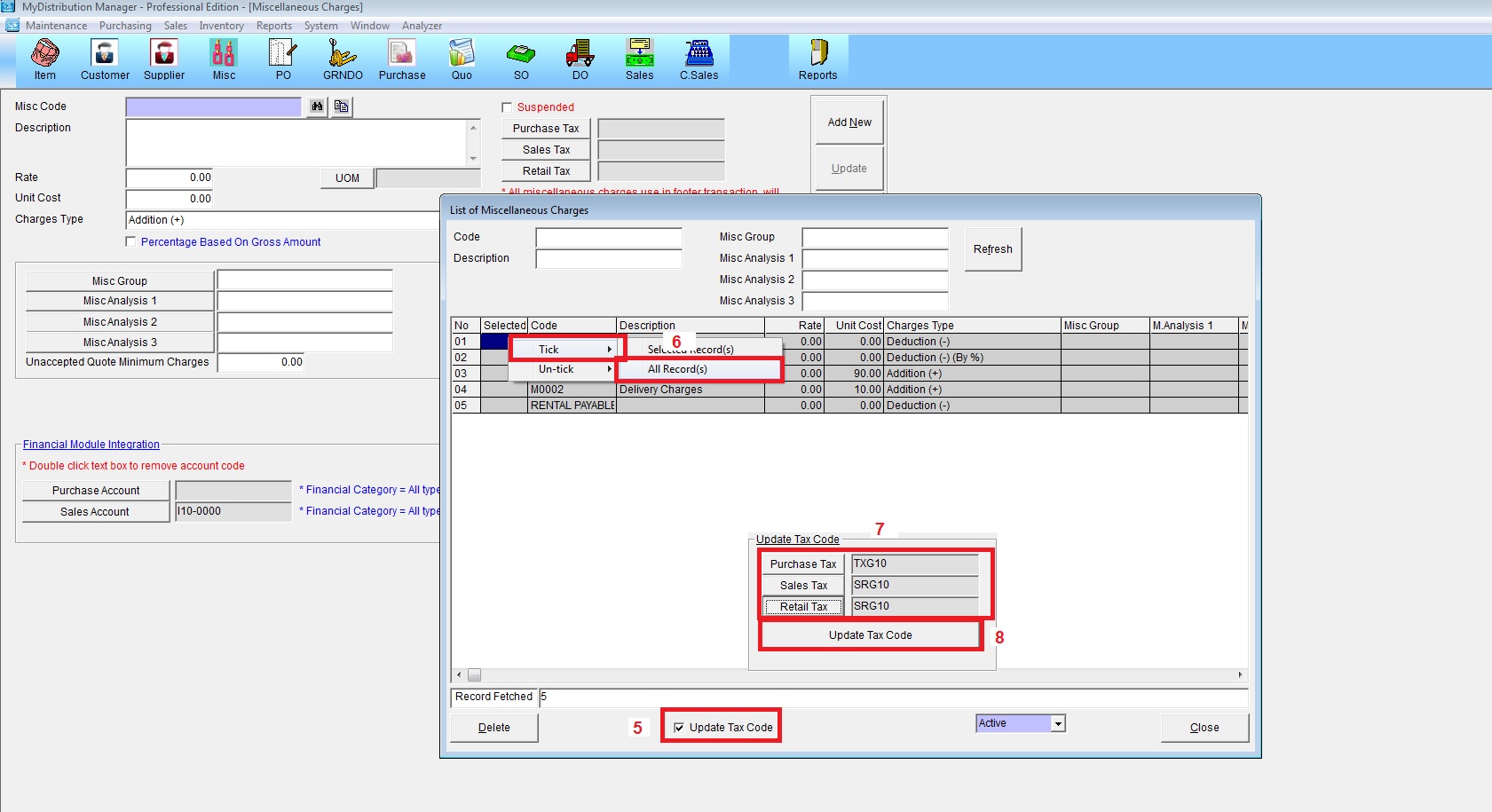Open the C.Sales cash register icon
The image size is (1492, 812).
click(x=699, y=59)
